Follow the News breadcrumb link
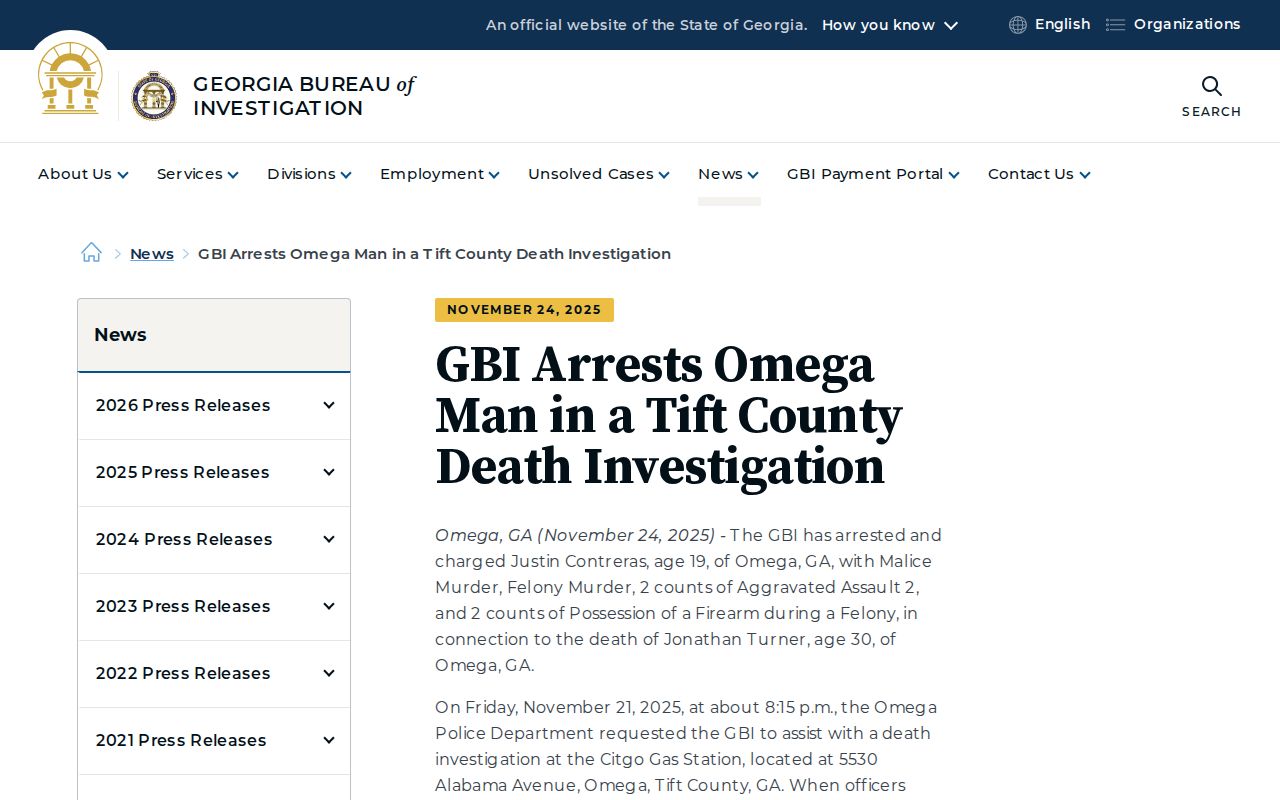 pos(152,254)
